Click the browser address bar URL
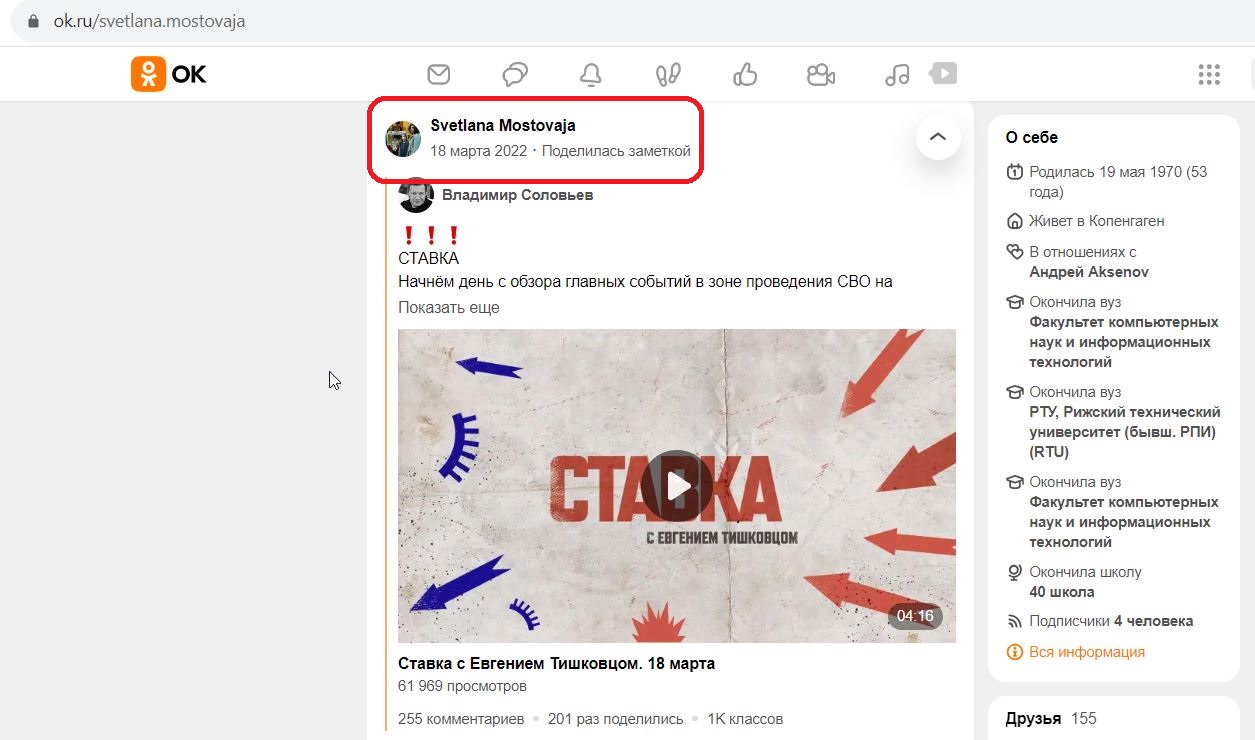This screenshot has height=740, width=1255. pos(149,21)
